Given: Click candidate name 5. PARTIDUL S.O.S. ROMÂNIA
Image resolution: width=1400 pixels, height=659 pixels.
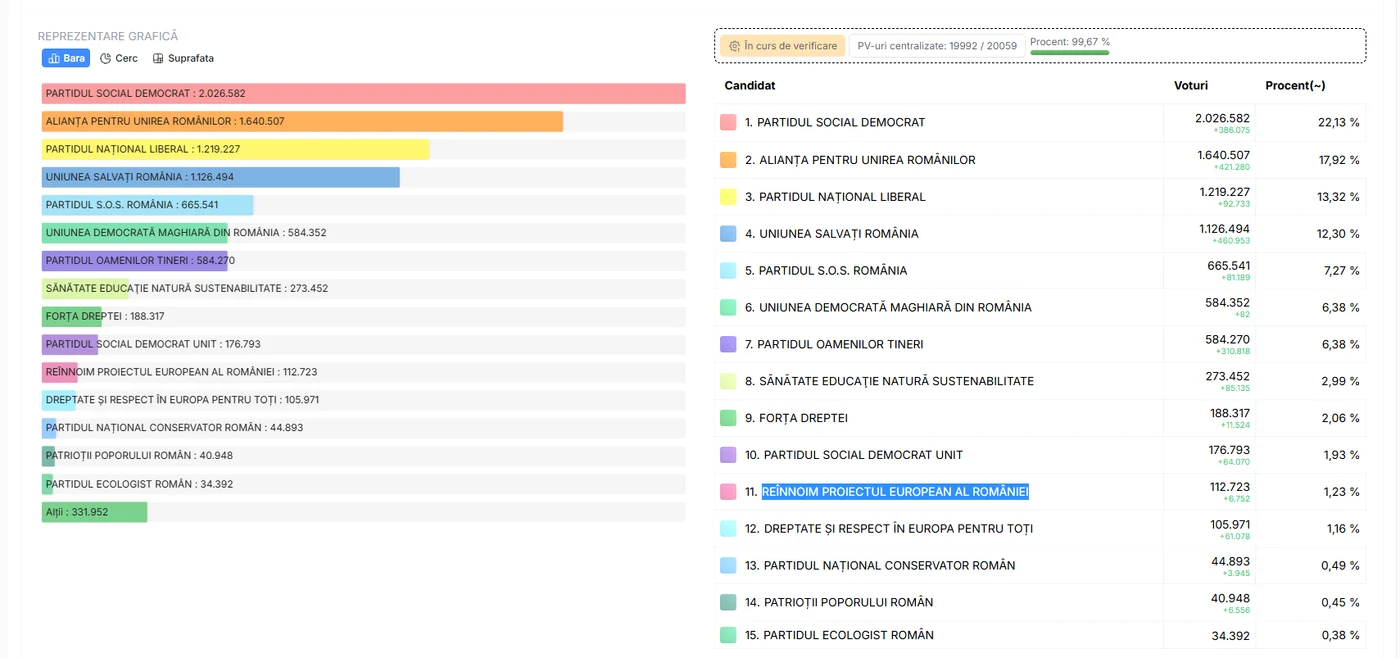Looking at the screenshot, I should (826, 270).
